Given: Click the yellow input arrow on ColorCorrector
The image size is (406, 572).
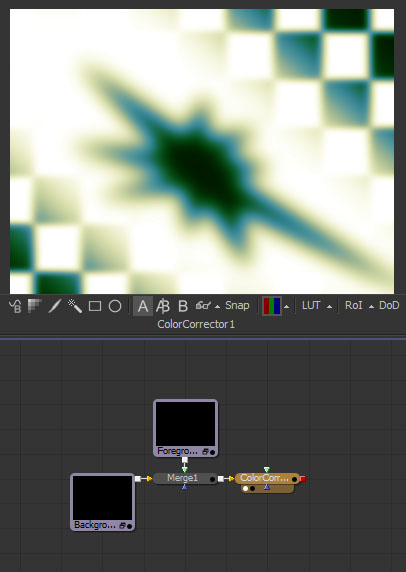Looking at the screenshot, I should (232, 479).
